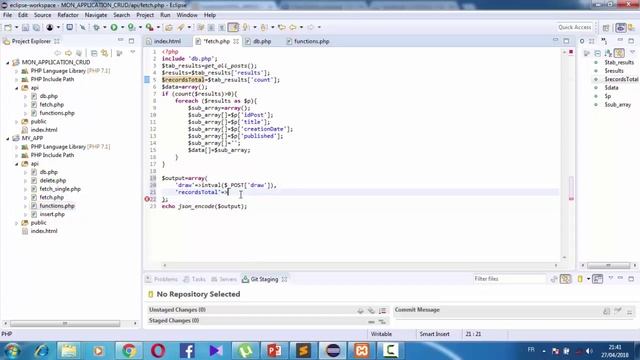640x360 pixels.
Task: Click the Smart Insert status bar entry
Action: click(x=434, y=334)
